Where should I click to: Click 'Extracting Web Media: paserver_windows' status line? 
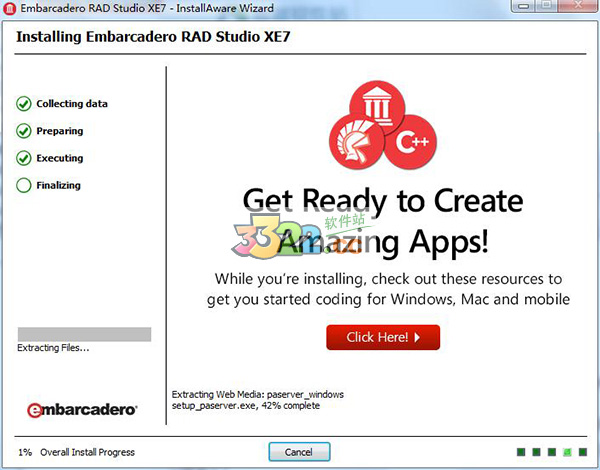[258, 394]
